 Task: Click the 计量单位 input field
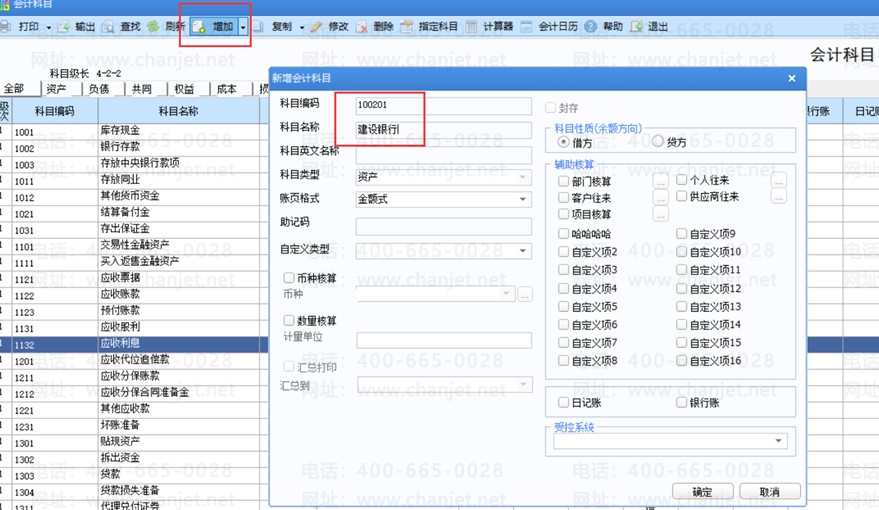click(444, 340)
